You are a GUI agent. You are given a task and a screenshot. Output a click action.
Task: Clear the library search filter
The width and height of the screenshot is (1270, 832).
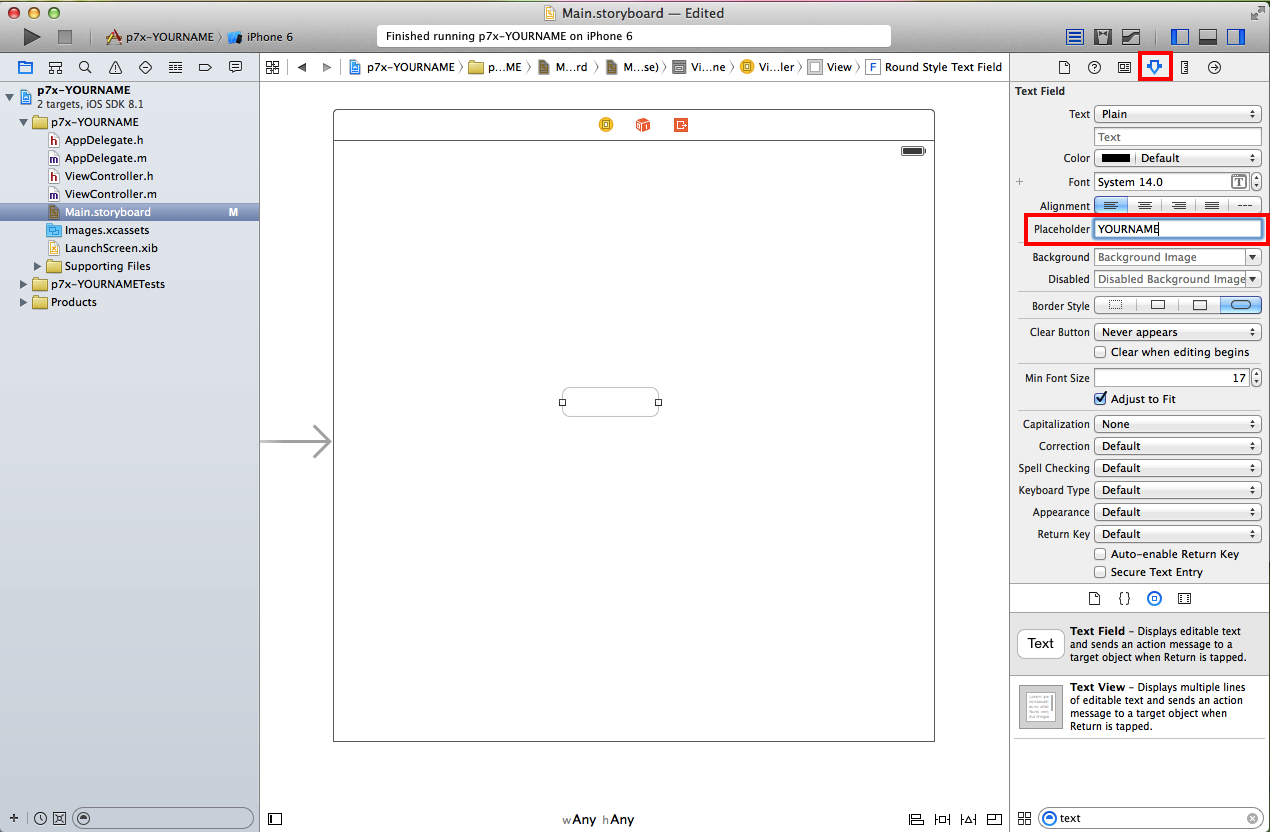tap(1252, 818)
